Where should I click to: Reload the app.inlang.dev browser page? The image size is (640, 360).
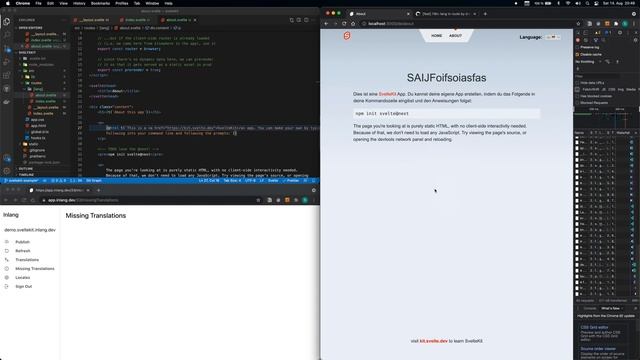point(24,200)
